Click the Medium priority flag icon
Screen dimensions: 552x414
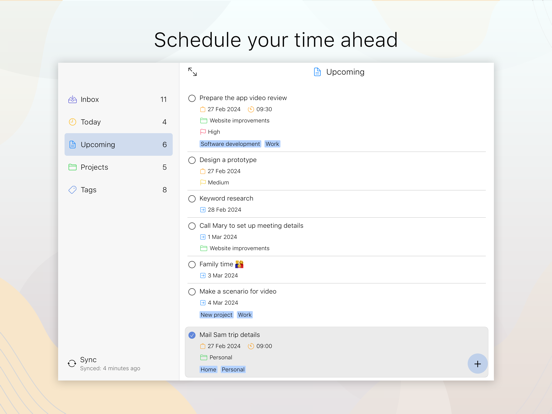pyautogui.click(x=203, y=182)
